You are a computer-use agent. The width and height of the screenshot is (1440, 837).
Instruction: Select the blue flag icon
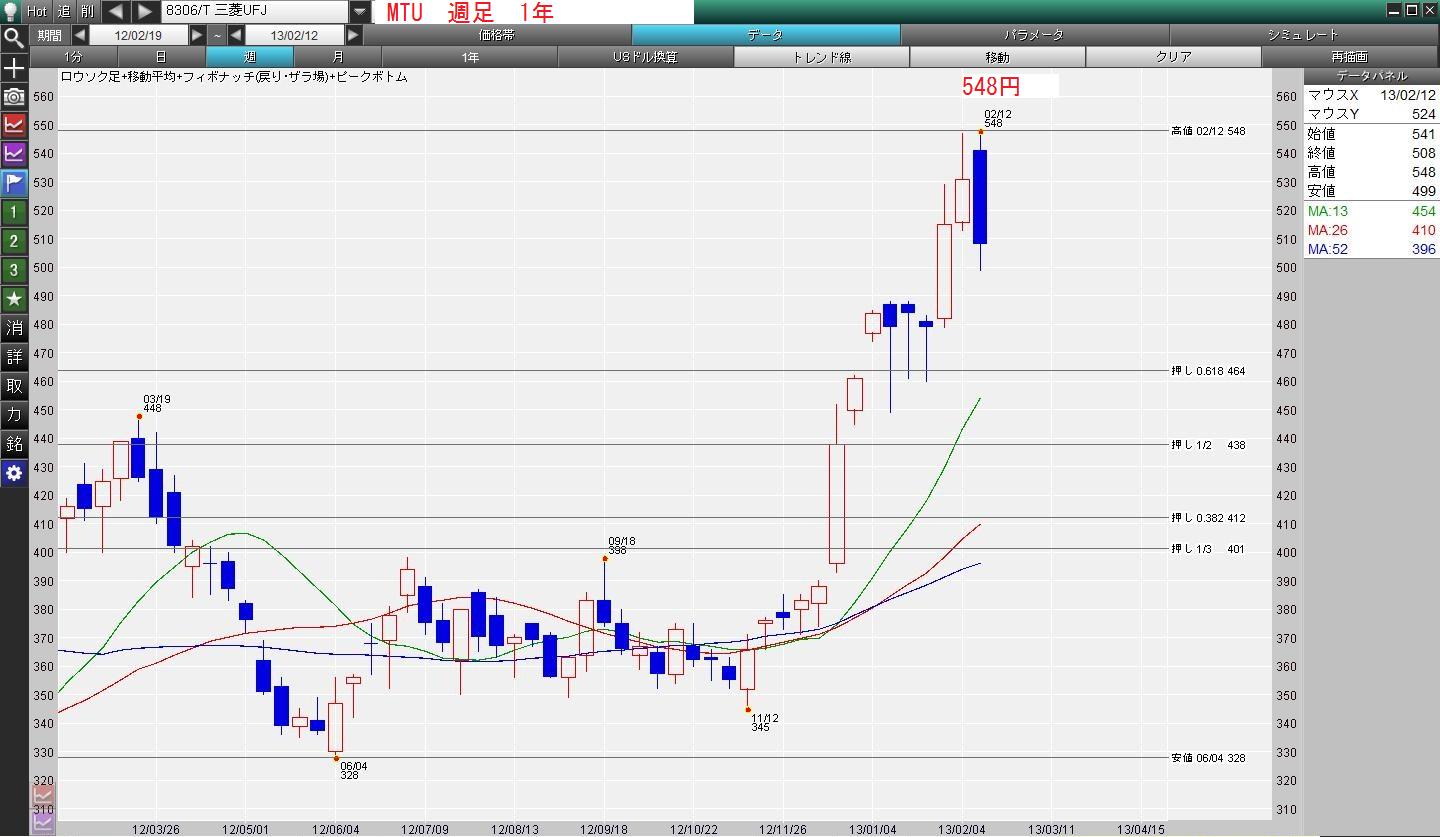pyautogui.click(x=14, y=183)
